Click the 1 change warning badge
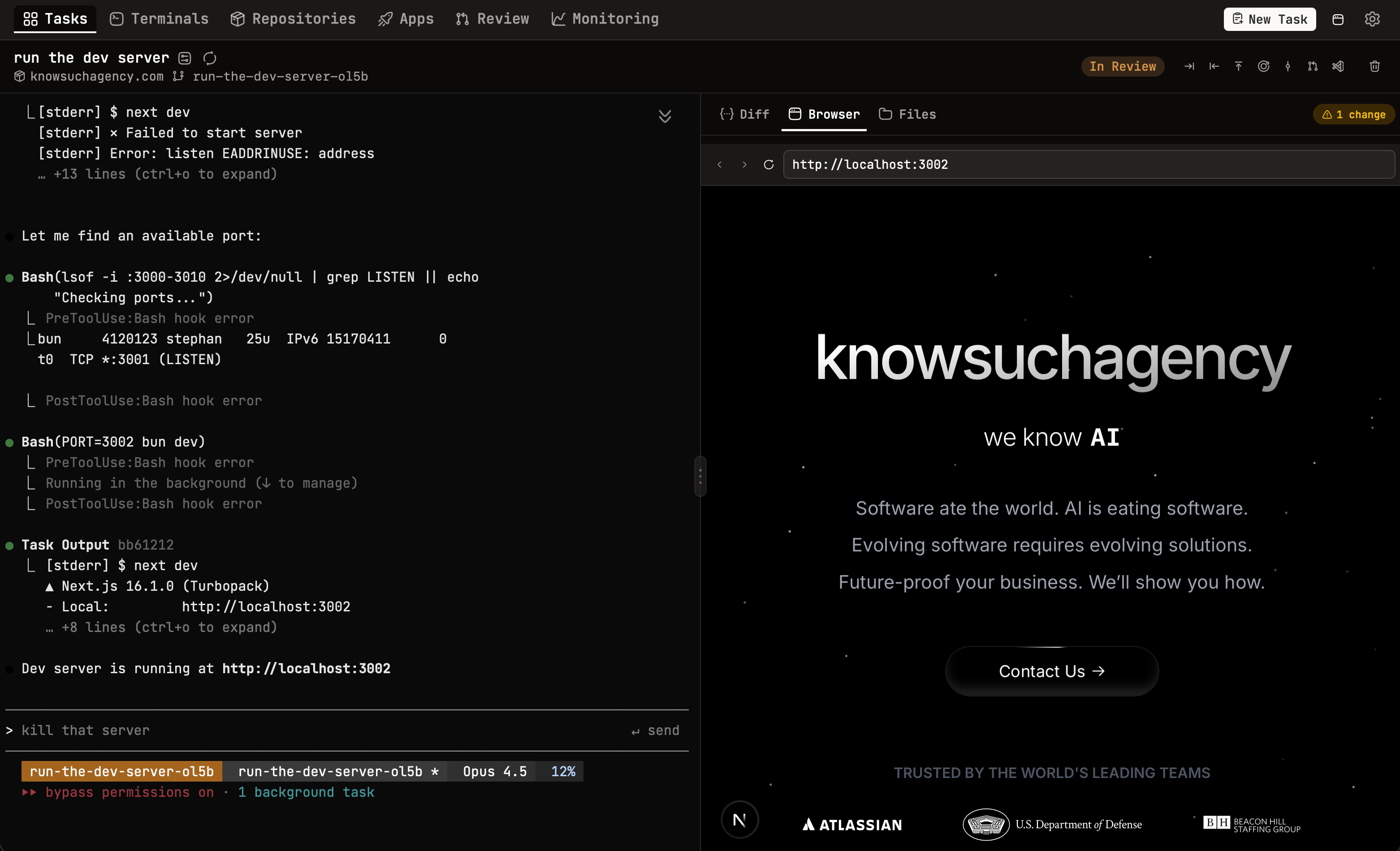Viewport: 1400px width, 851px height. (x=1354, y=114)
